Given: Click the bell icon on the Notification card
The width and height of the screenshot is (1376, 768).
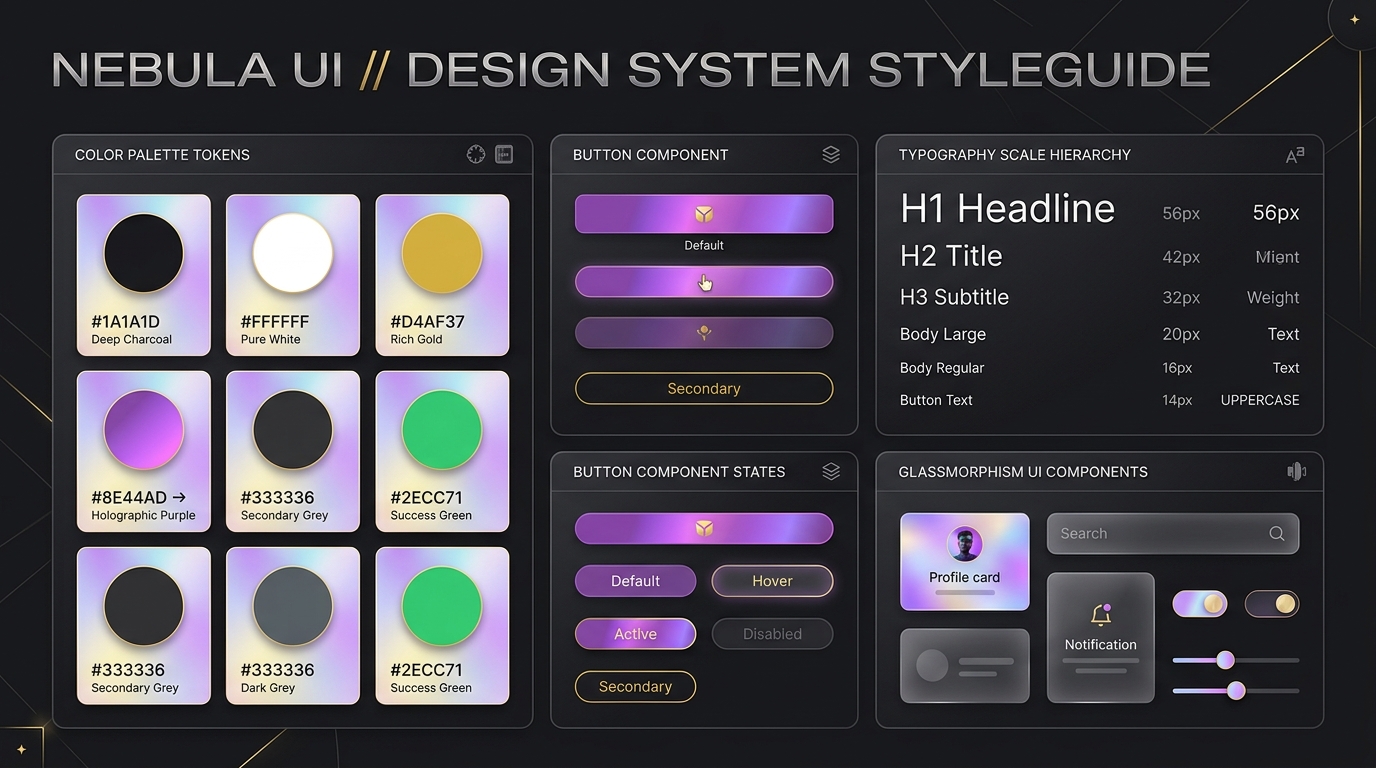Looking at the screenshot, I should 1101,615.
